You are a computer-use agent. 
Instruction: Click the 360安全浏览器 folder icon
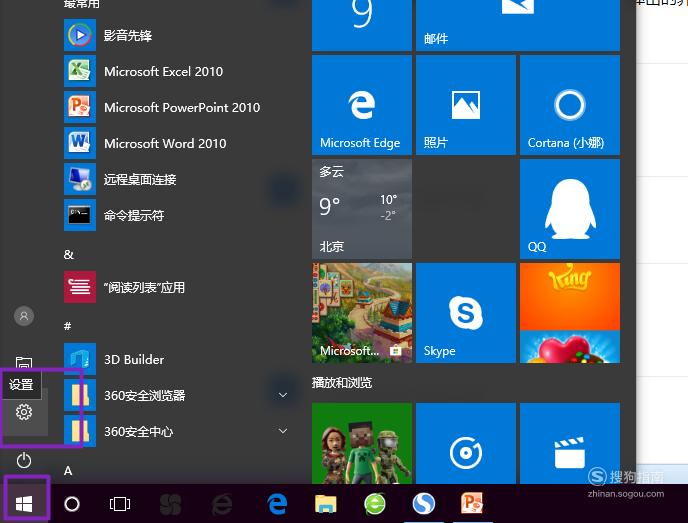[80, 395]
